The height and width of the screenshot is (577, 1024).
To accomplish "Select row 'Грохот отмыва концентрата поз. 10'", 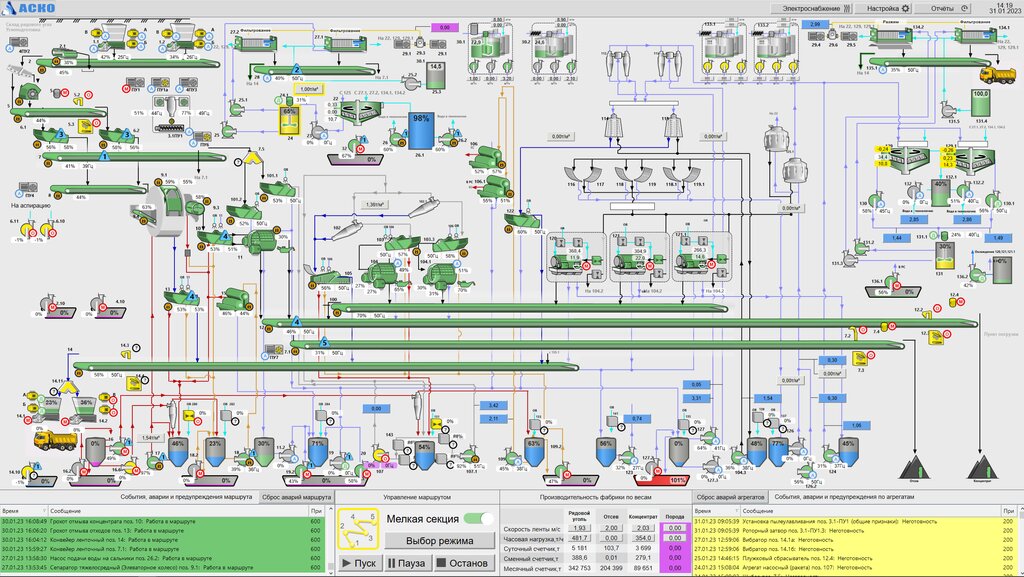I will [x=162, y=522].
